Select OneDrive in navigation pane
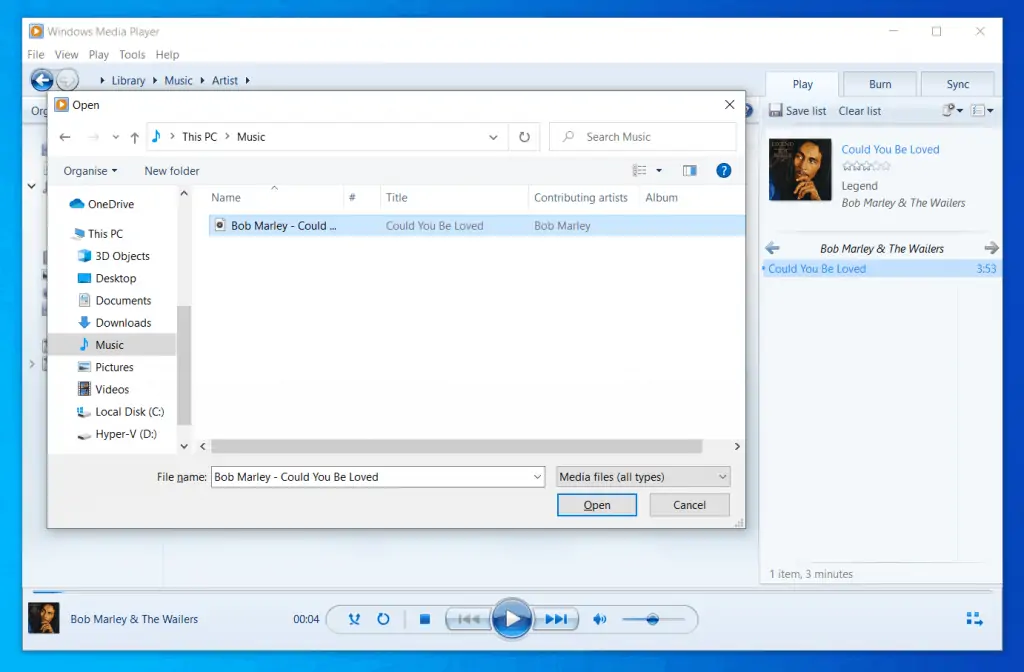Image resolution: width=1024 pixels, height=672 pixels. (x=101, y=204)
